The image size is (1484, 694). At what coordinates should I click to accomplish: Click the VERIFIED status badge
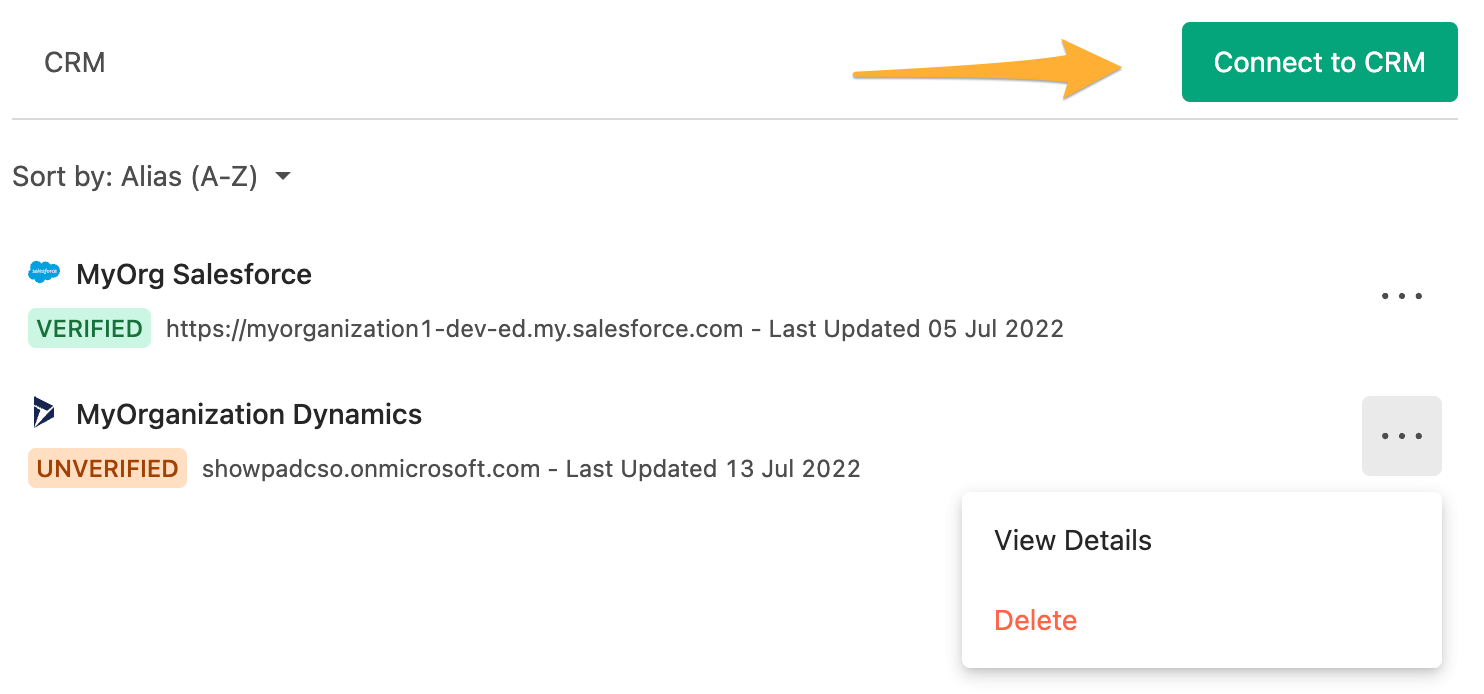(x=89, y=328)
